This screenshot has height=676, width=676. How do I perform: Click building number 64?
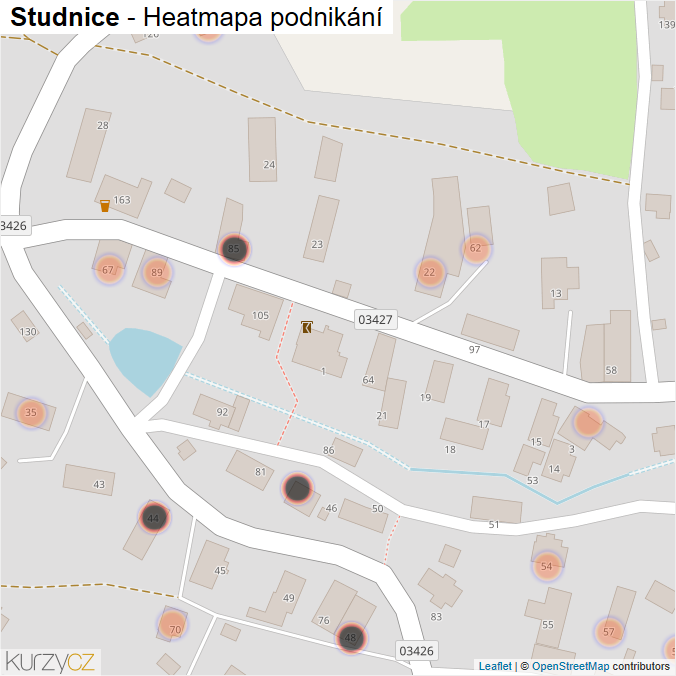[368, 380]
